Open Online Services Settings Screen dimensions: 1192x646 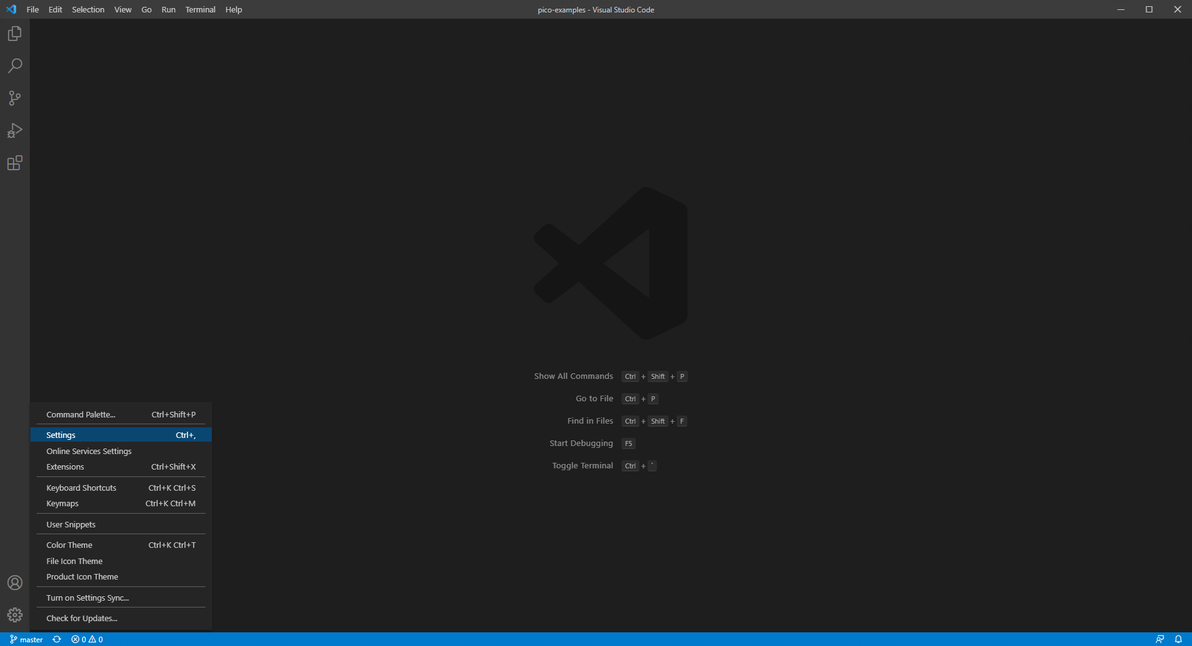point(121,451)
